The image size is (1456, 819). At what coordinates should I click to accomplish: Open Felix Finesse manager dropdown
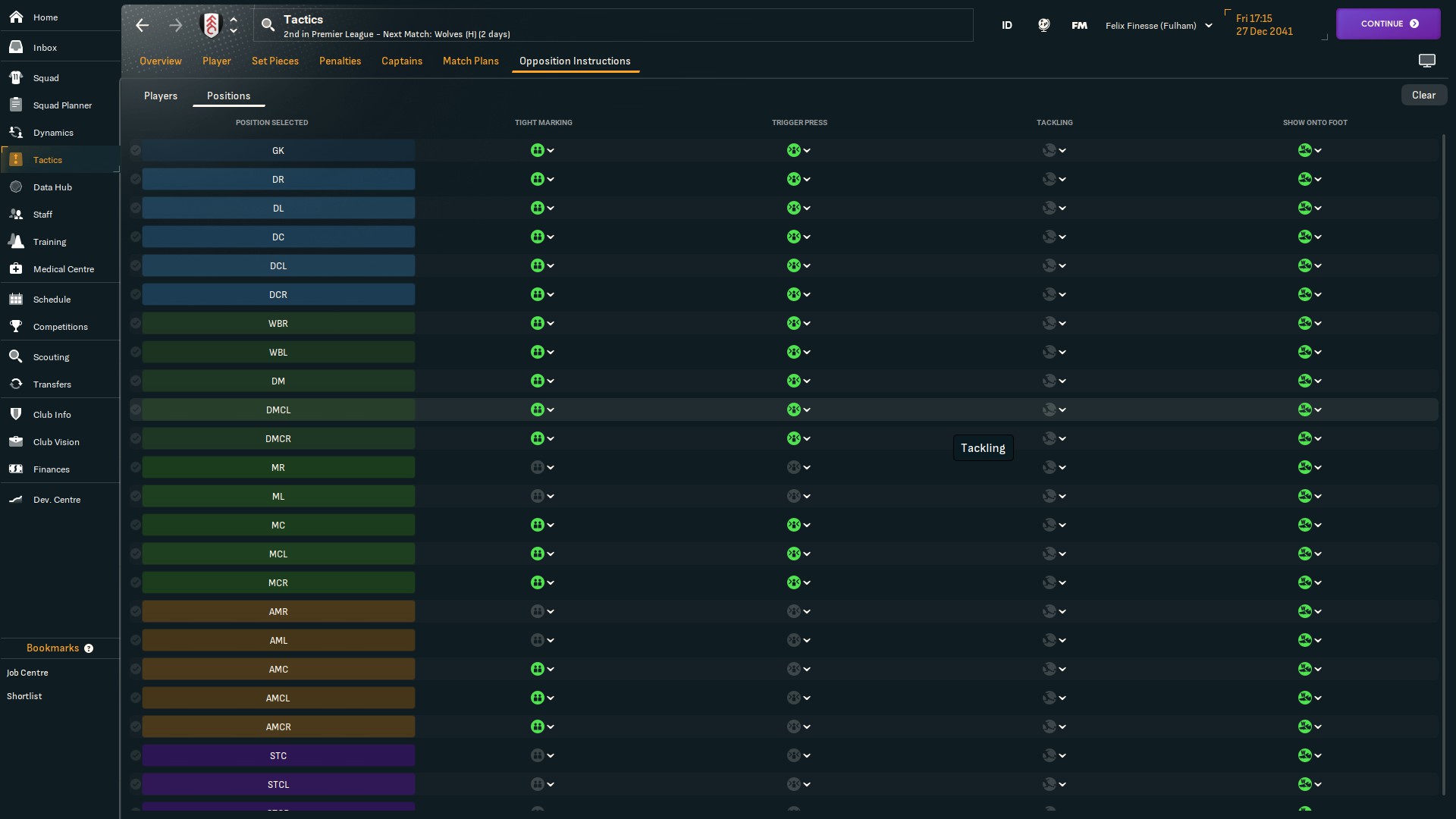click(x=1159, y=25)
